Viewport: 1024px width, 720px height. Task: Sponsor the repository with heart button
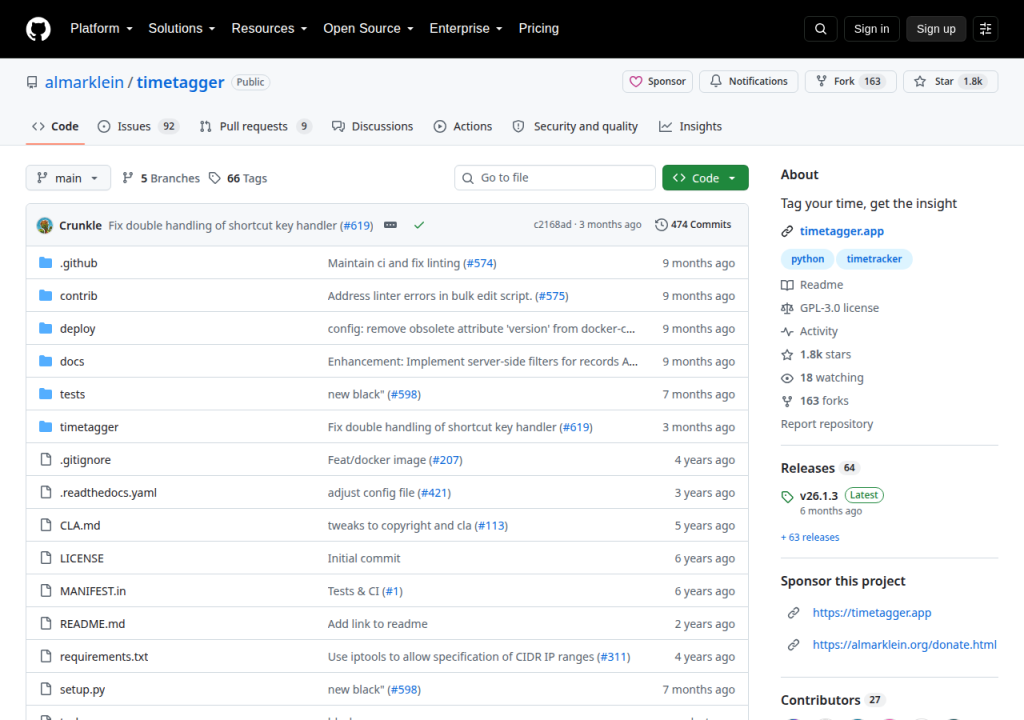(x=657, y=82)
